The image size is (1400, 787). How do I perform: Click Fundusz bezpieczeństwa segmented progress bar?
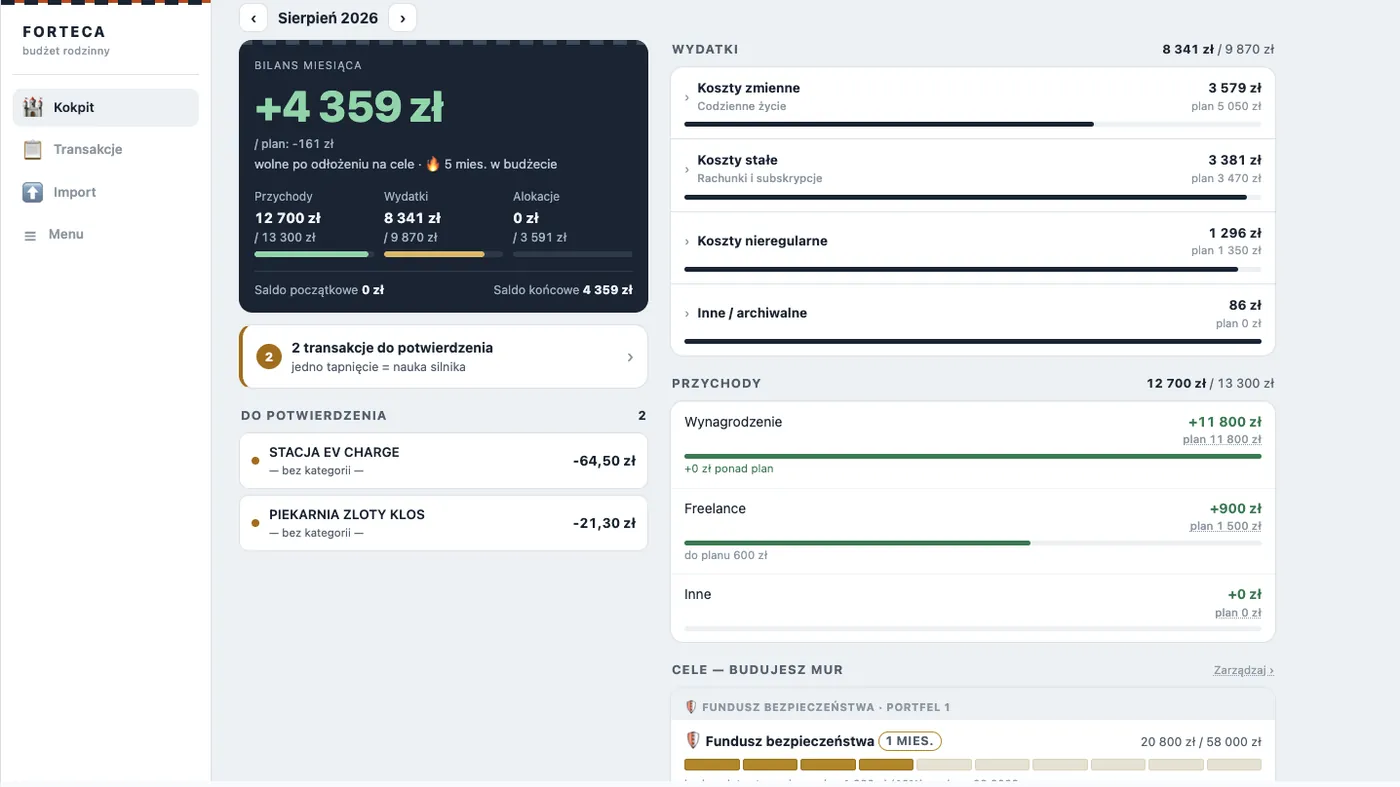[973, 765]
